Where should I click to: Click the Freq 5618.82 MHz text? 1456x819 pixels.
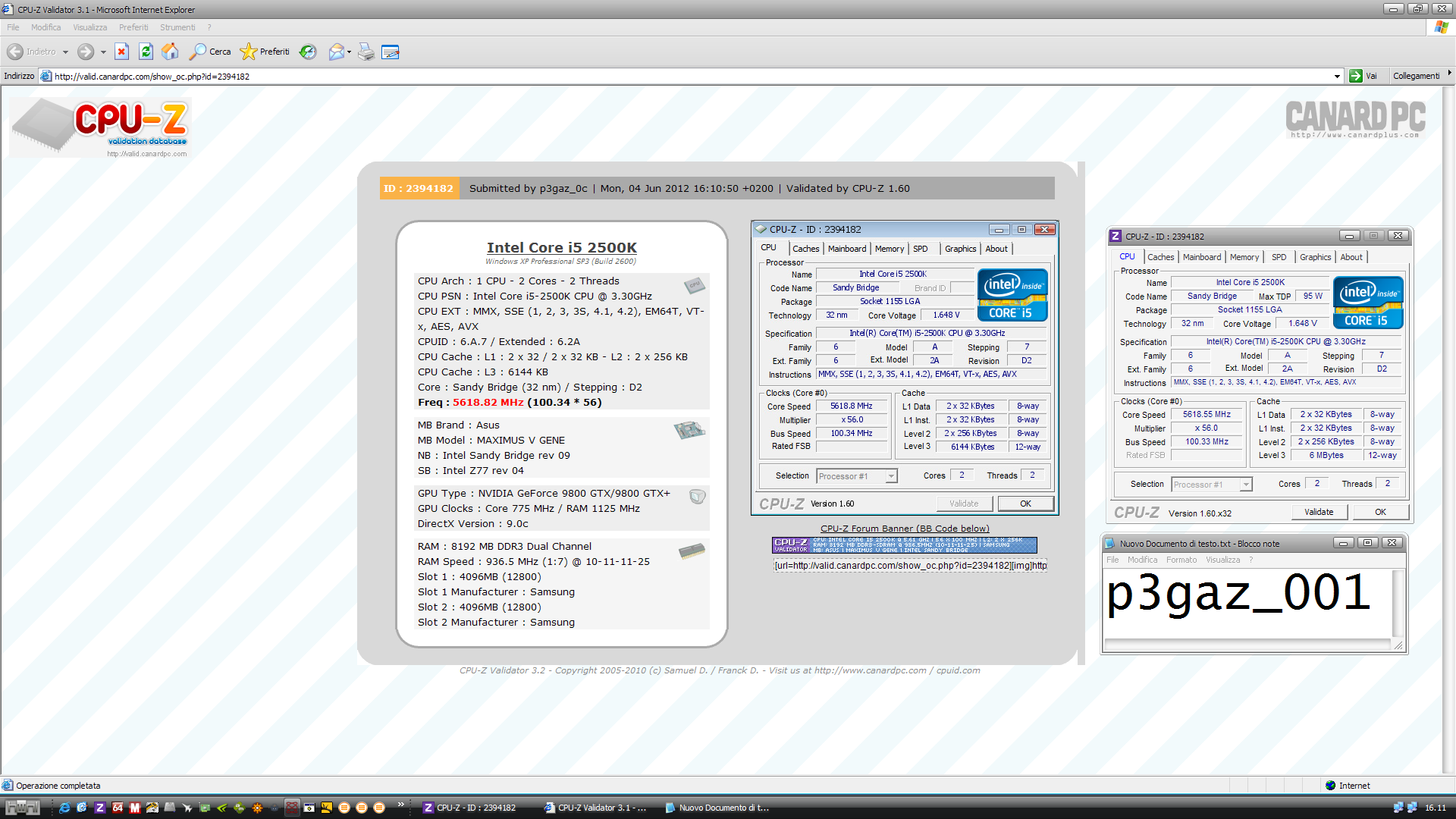(510, 402)
